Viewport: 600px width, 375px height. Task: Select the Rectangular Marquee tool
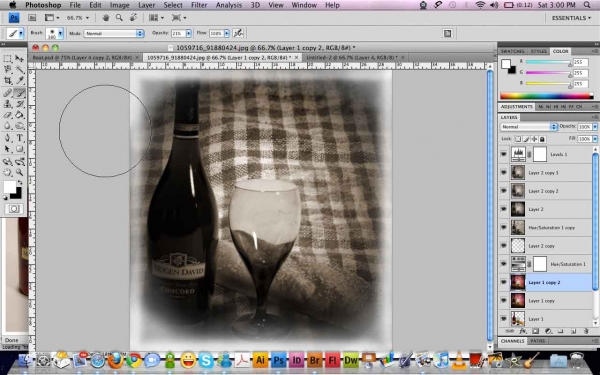[8, 59]
